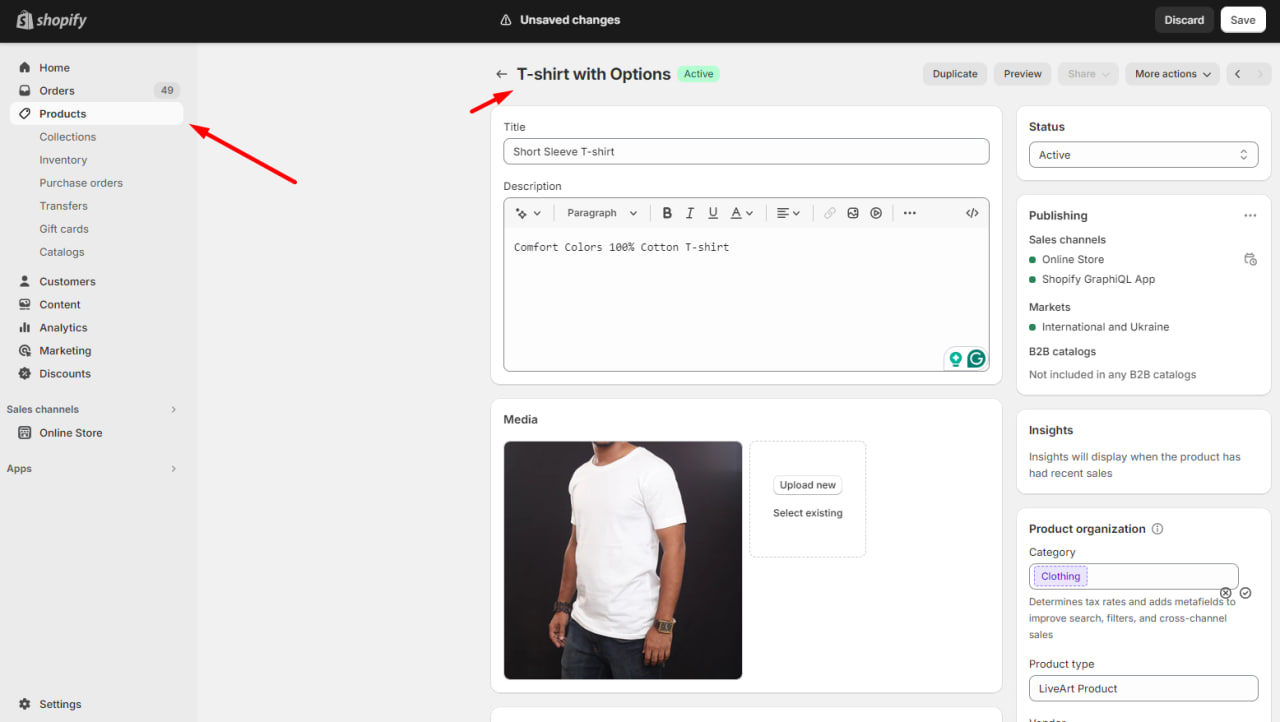Viewport: 1280px width, 722px height.
Task: Open more formatting options ellipsis in editor
Action: 909,213
